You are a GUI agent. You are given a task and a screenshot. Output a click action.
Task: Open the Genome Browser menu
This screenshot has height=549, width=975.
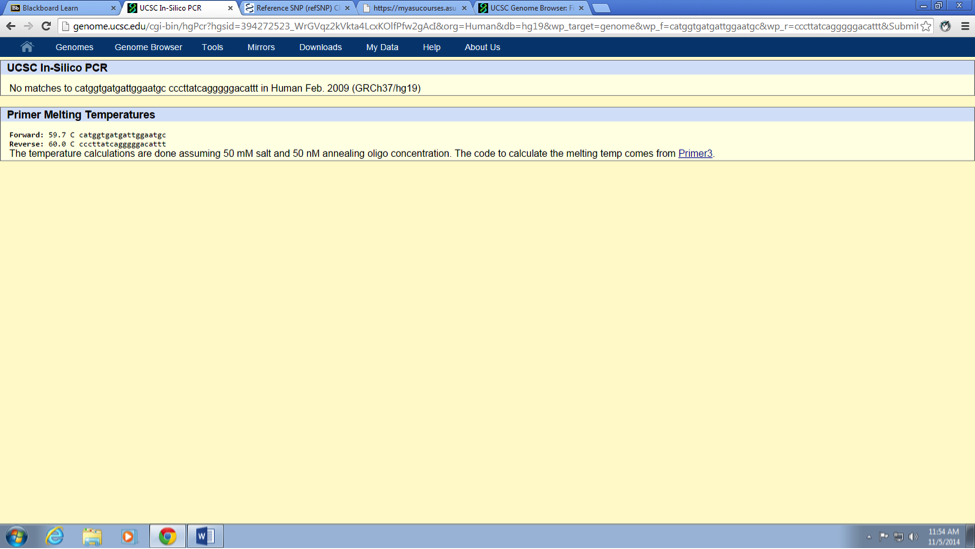148,47
